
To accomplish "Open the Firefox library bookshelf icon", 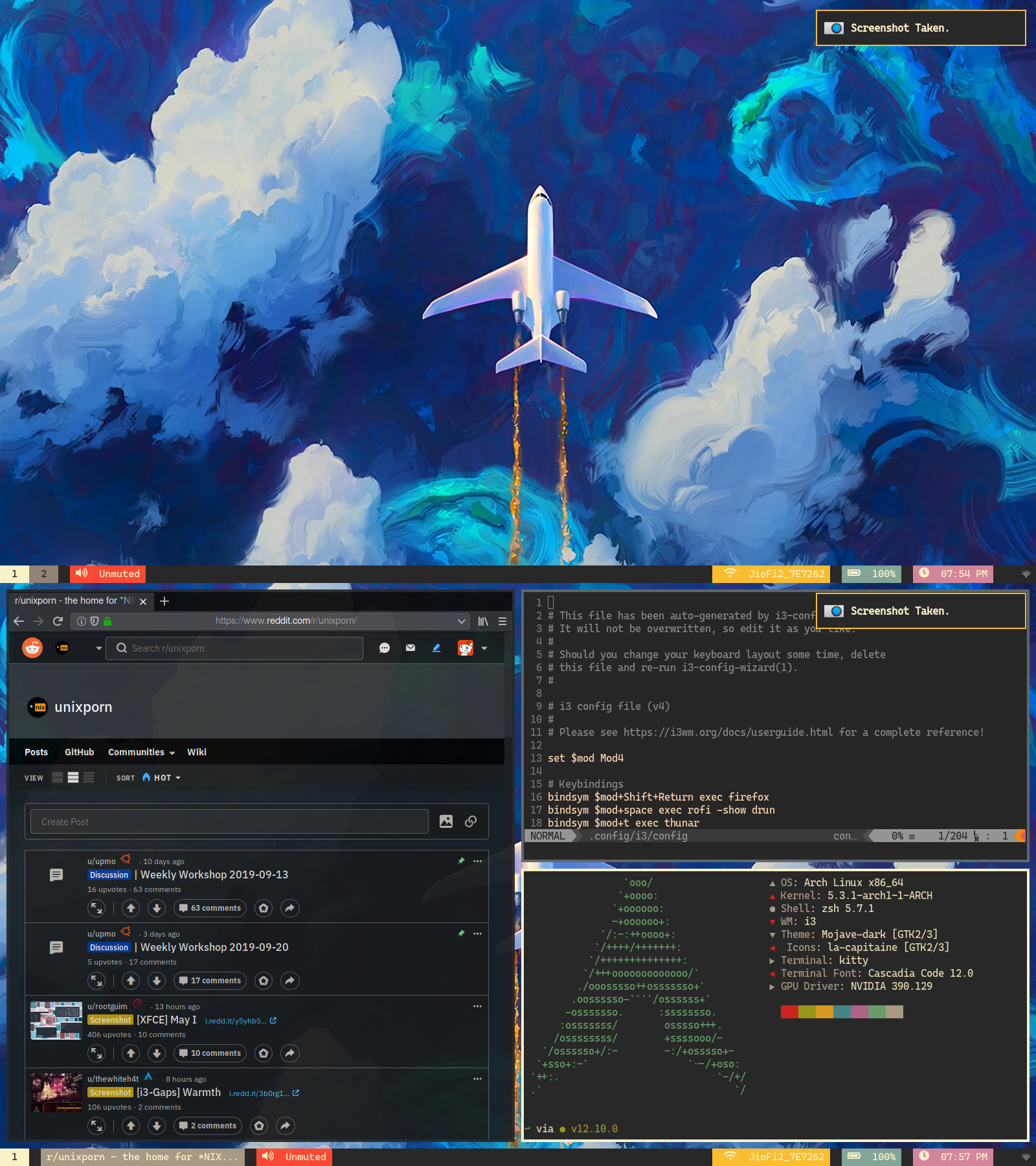I will coord(483,621).
